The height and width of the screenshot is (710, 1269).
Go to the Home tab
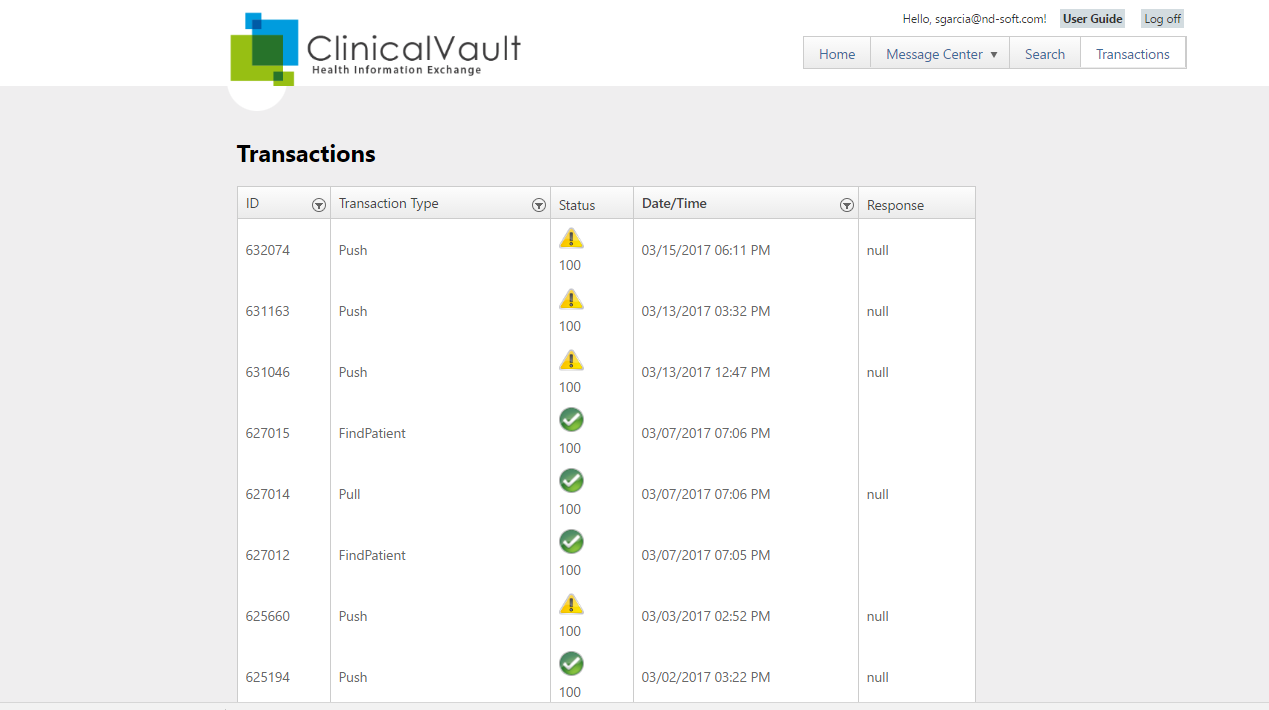tap(837, 54)
